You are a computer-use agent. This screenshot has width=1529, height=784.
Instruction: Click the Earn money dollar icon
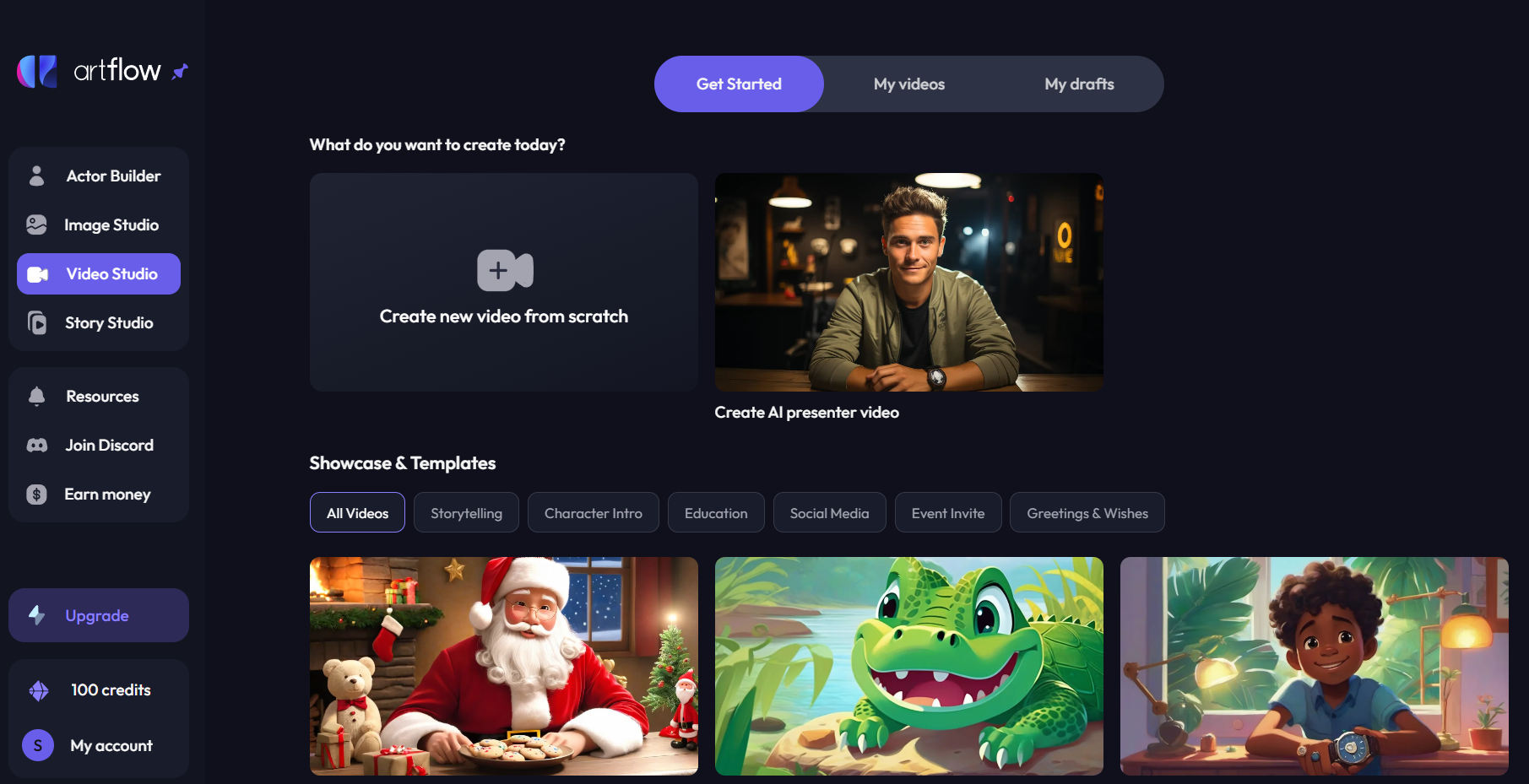36,494
